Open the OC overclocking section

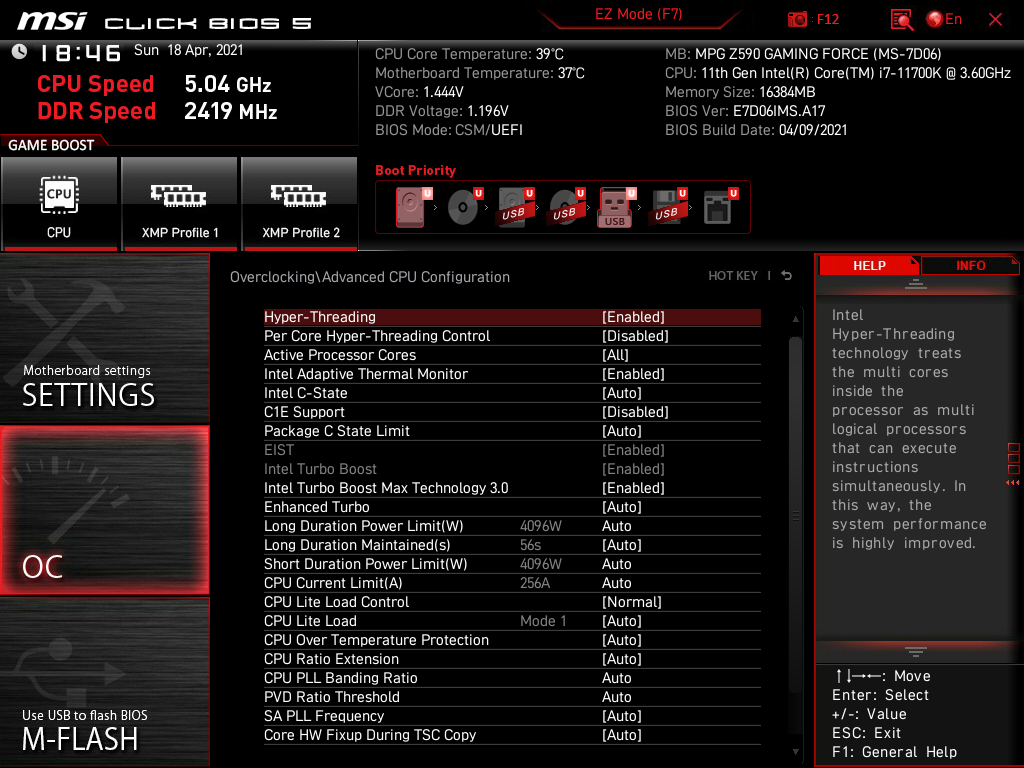(x=104, y=510)
